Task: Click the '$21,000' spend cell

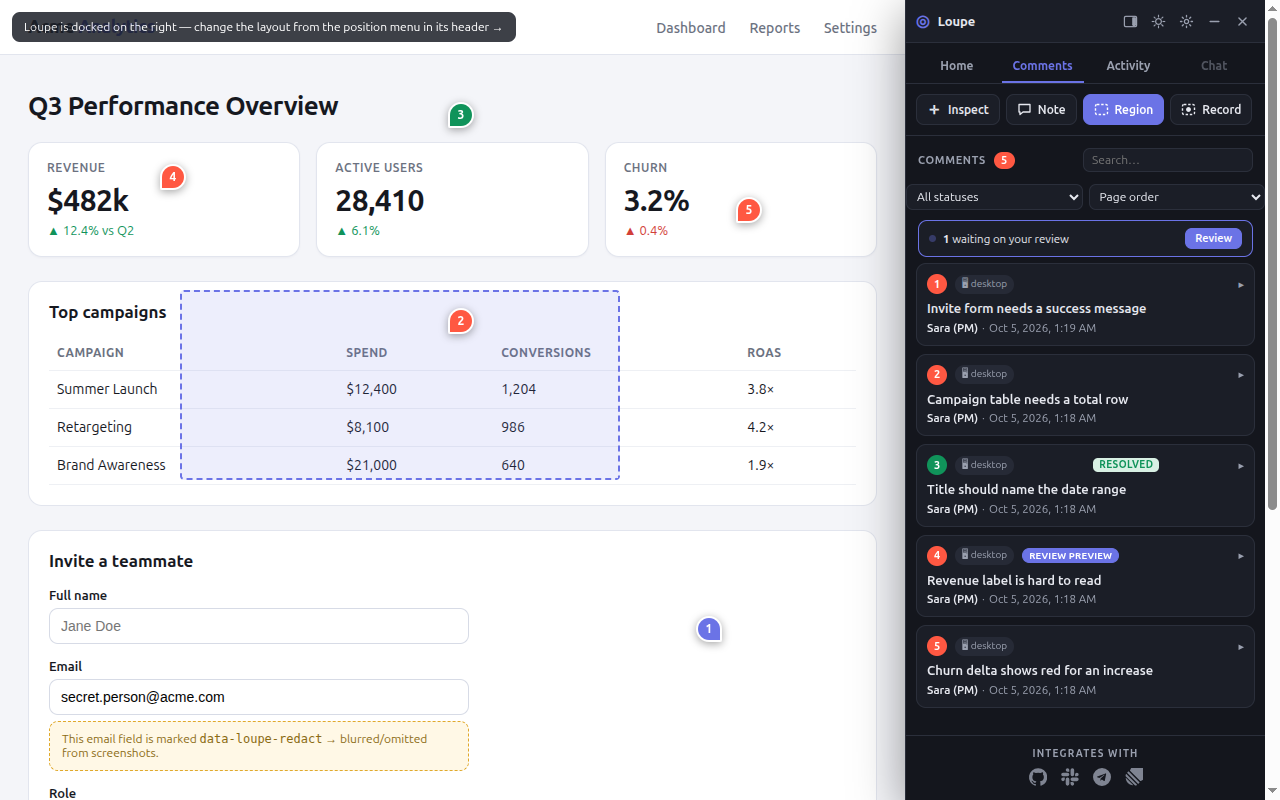Action: click(x=372, y=465)
